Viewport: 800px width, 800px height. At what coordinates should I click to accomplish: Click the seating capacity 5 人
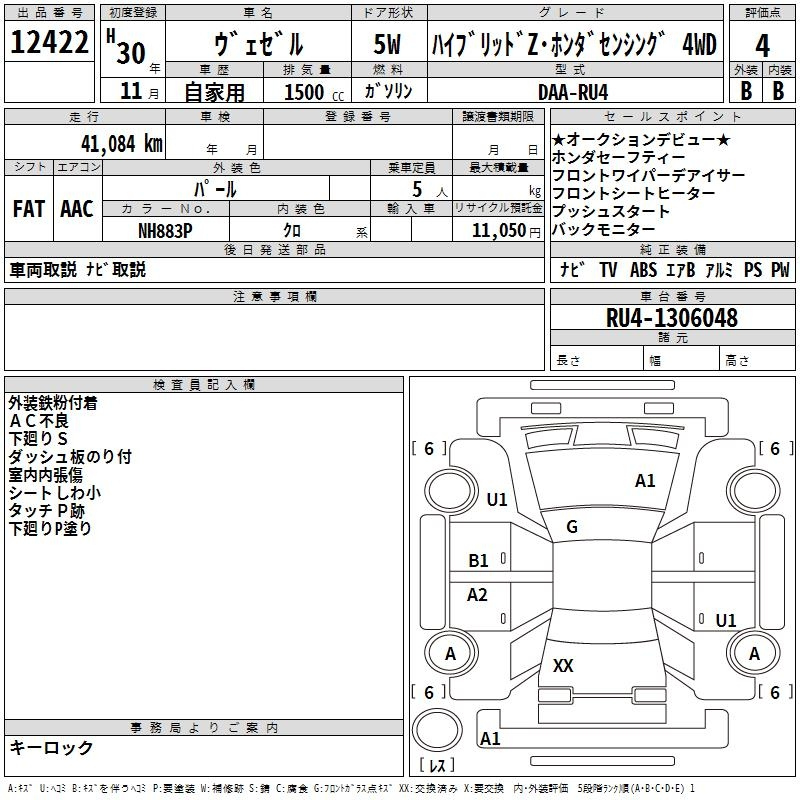(x=430, y=189)
